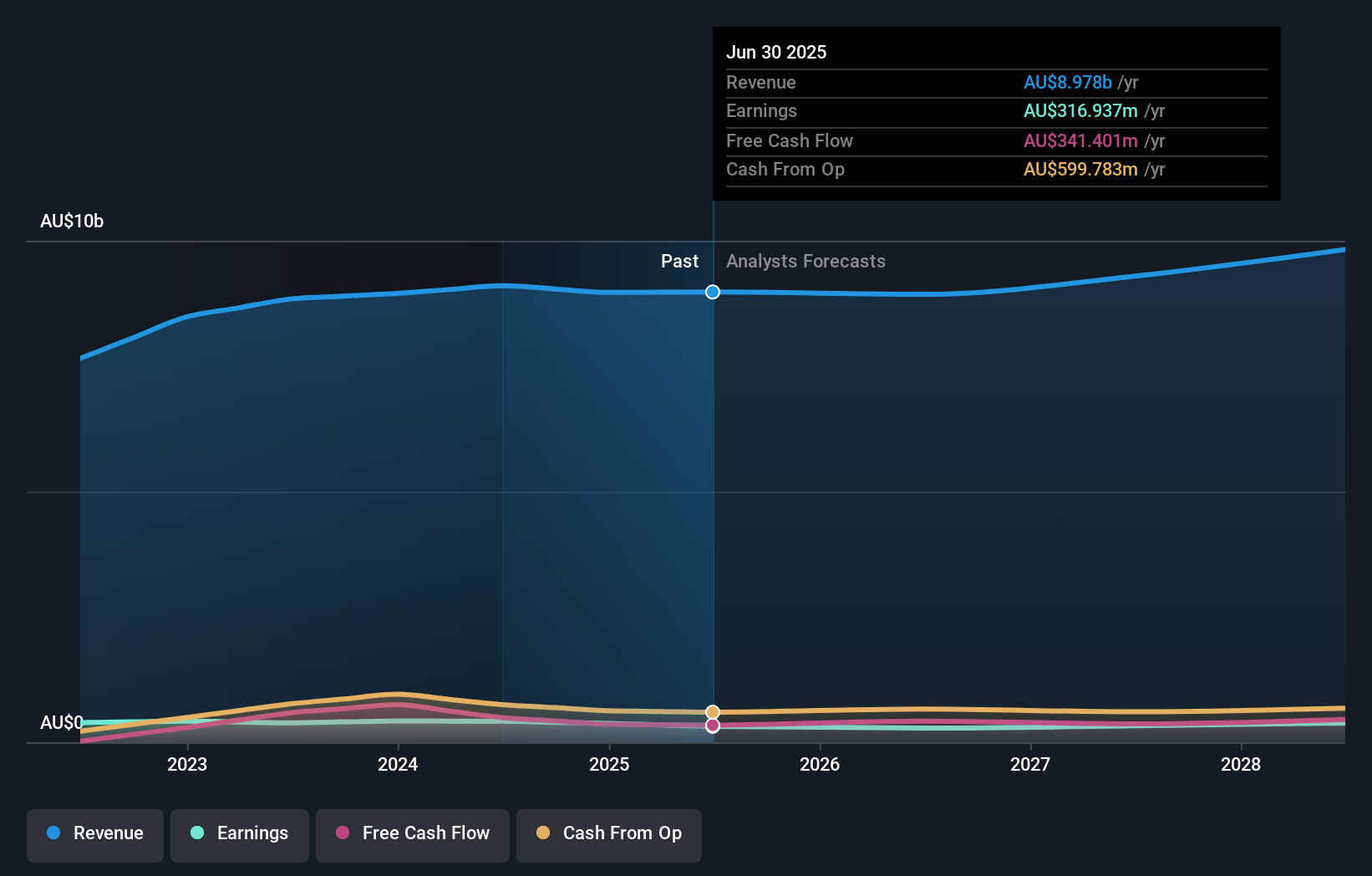Click the orange Cash From Op dot icon
Viewport: 1372px width, 876px height.
(542, 833)
